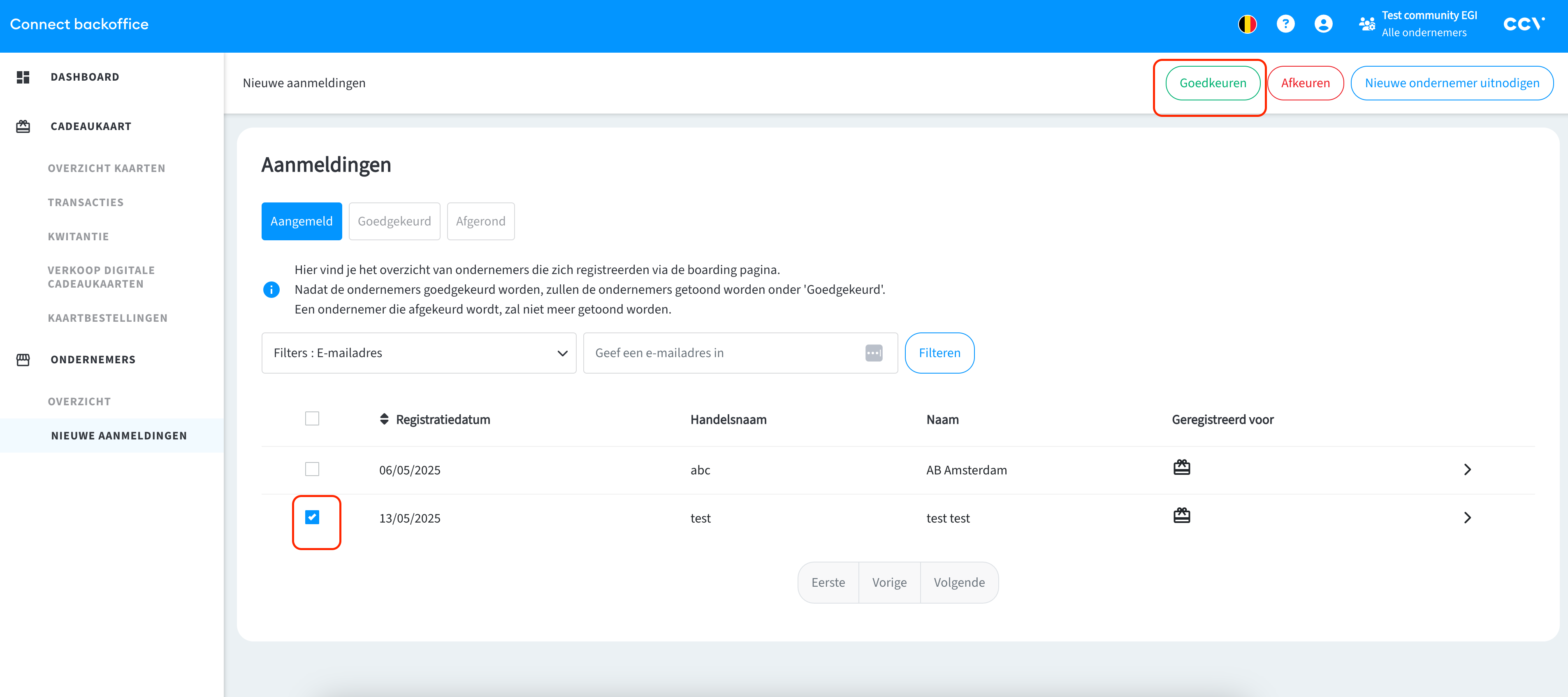Viewport: 1568px width, 697px height.
Task: Sort by Registratiedatum column arrows
Action: pos(384,419)
